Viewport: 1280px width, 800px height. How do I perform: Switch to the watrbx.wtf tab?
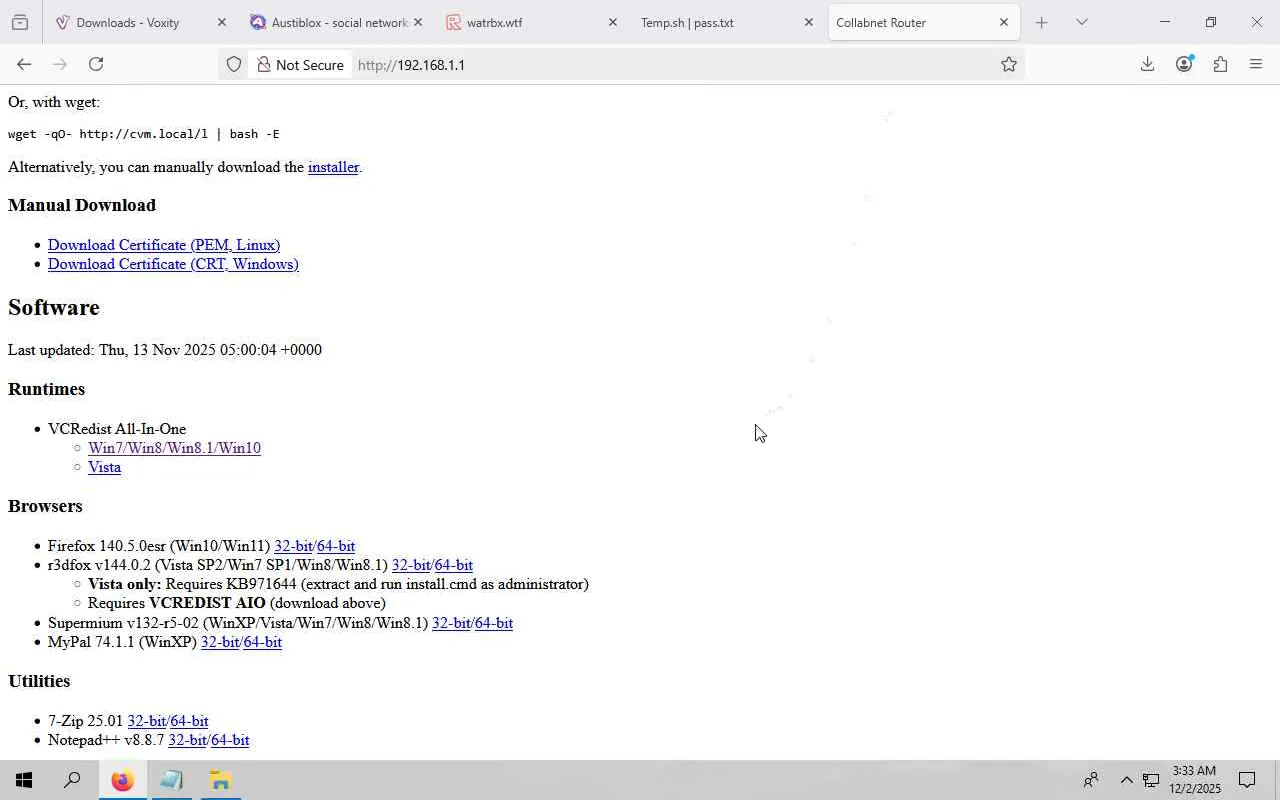[530, 22]
